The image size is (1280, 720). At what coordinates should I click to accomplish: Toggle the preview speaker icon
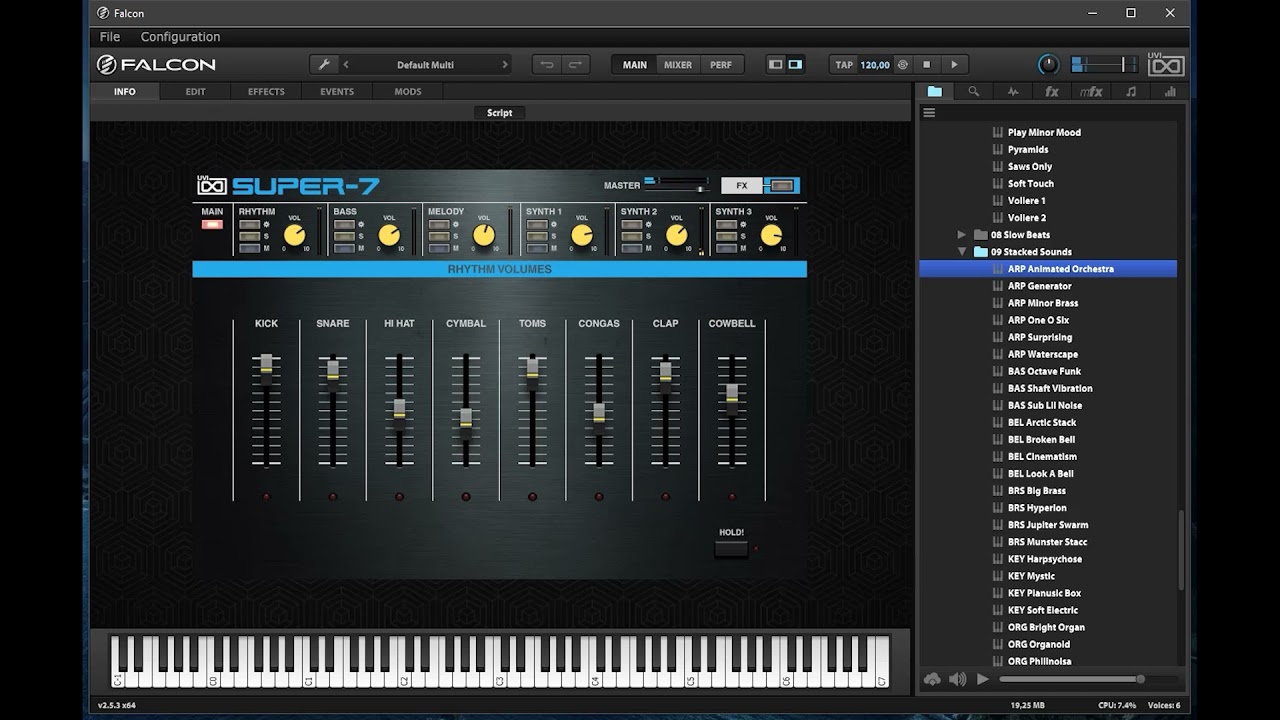957,679
